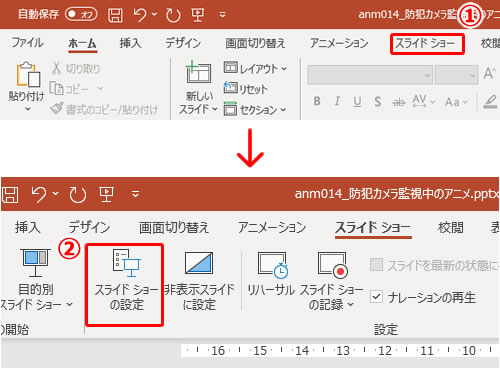Open デザイン tab in the upper ribbon
This screenshot has height=368, width=500.
183,43
